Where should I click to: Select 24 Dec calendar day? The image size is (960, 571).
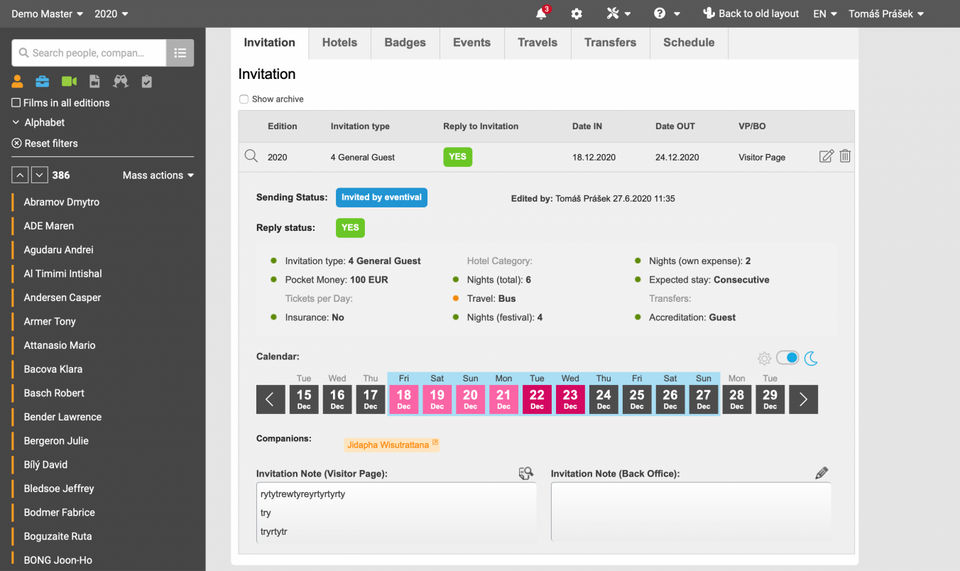[x=604, y=399]
